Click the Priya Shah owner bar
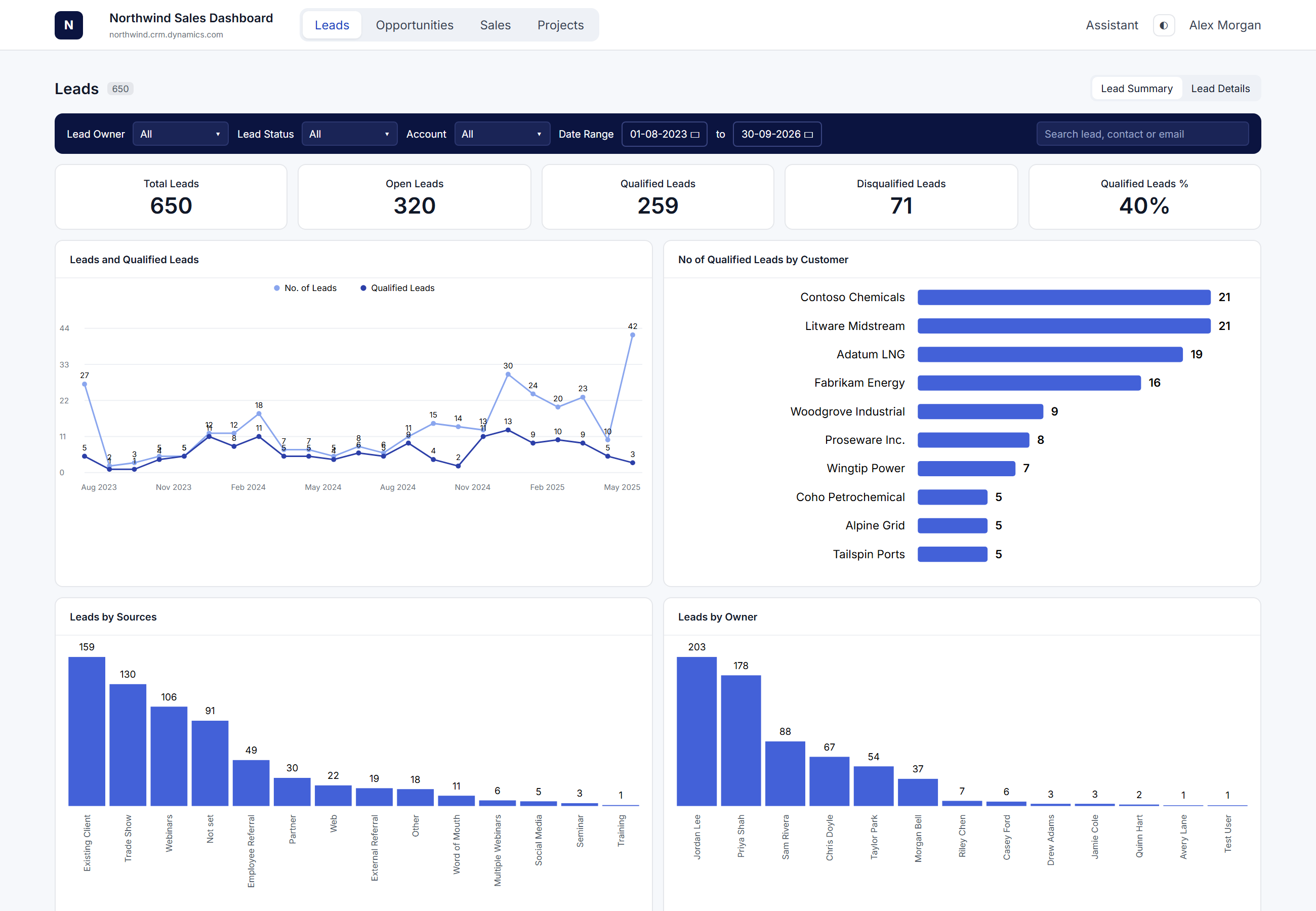This screenshot has height=911, width=1316. click(x=741, y=740)
